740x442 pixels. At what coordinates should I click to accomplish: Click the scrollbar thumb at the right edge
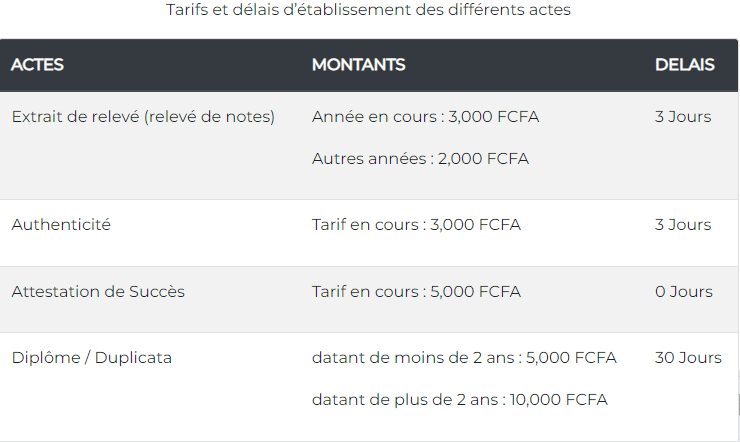pyautogui.click(x=737, y=403)
